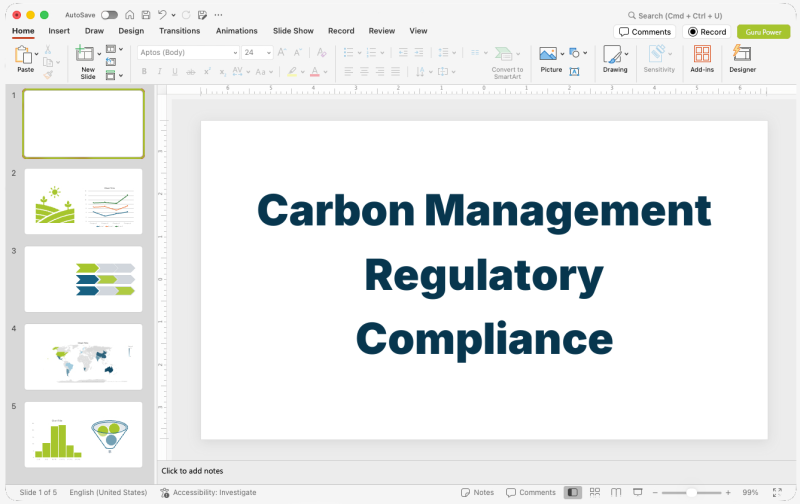Viewport: 800px width, 504px height.
Task: Open the Drawing tools icon
Action: pos(612,54)
